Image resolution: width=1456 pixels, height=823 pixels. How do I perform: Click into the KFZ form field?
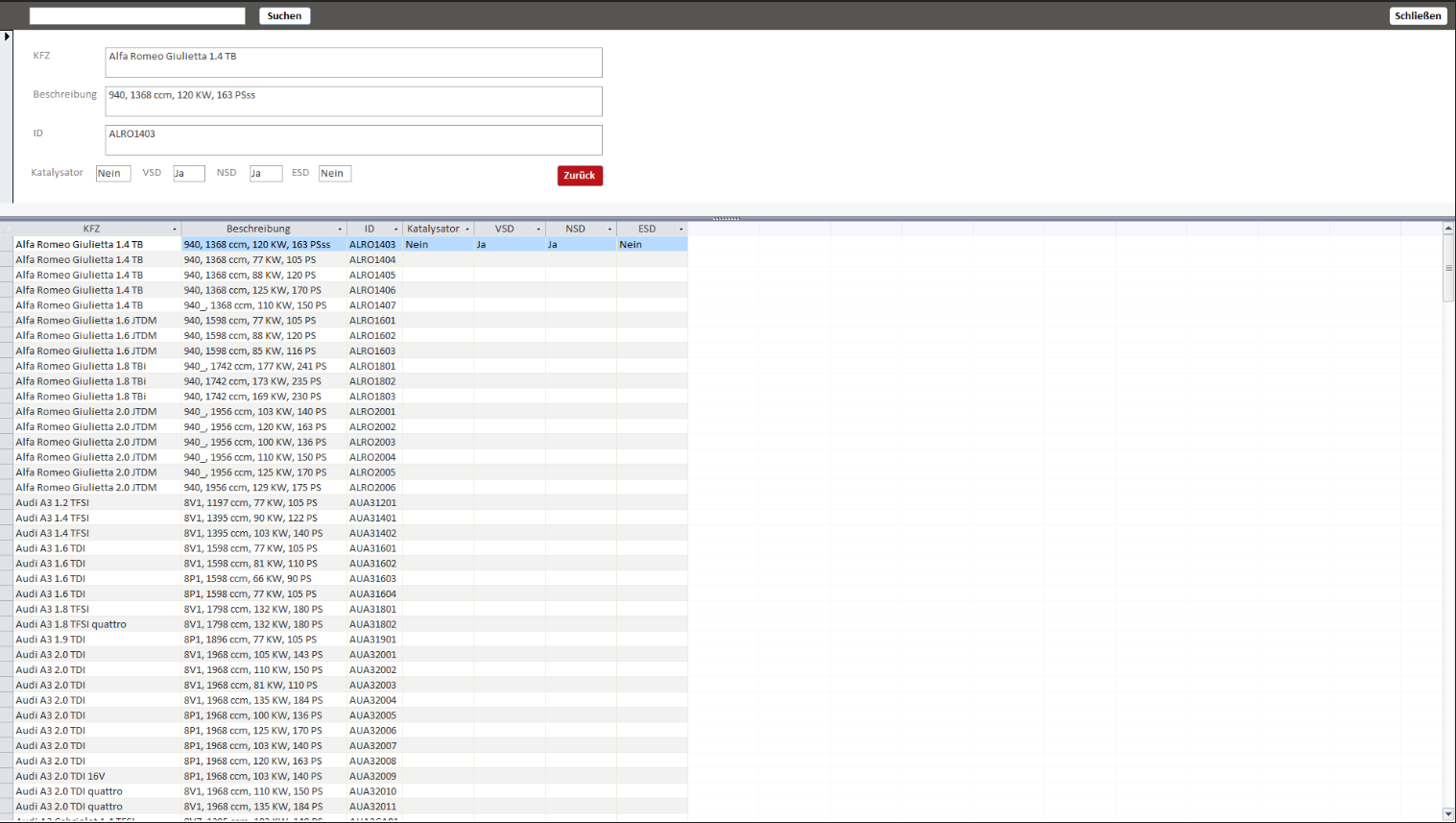[x=353, y=62]
